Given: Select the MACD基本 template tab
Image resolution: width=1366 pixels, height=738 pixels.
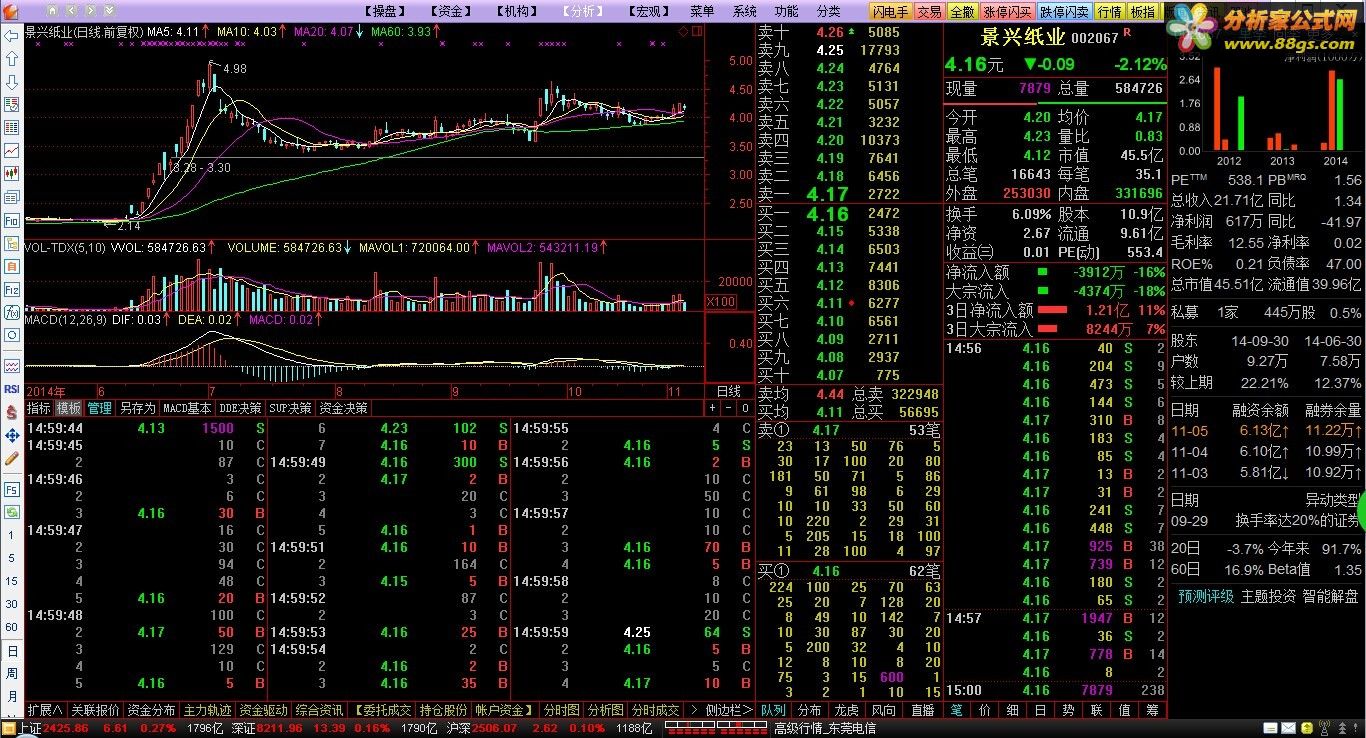Looking at the screenshot, I should (187, 408).
